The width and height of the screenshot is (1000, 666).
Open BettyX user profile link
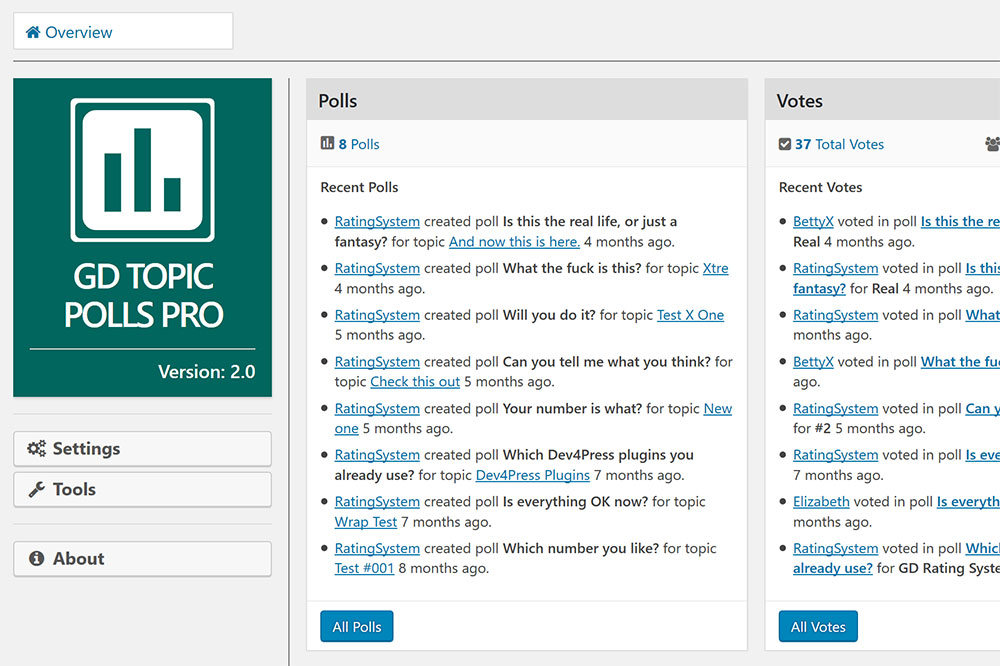[x=813, y=222]
